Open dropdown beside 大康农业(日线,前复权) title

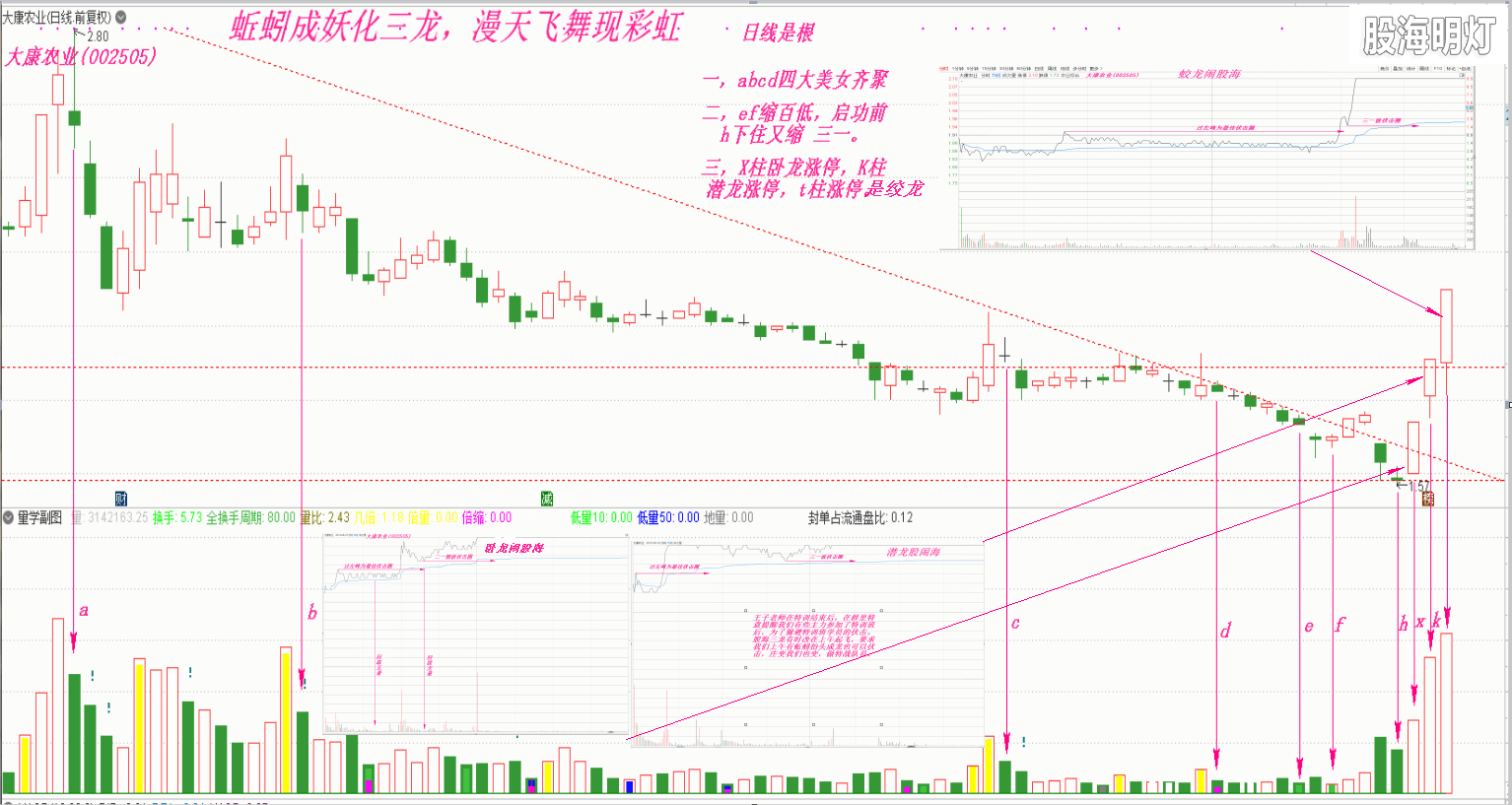point(120,17)
